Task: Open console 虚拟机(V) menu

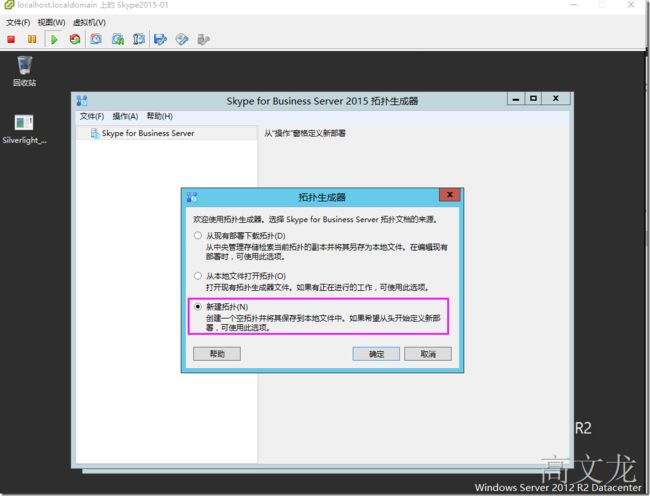Action: point(89,22)
